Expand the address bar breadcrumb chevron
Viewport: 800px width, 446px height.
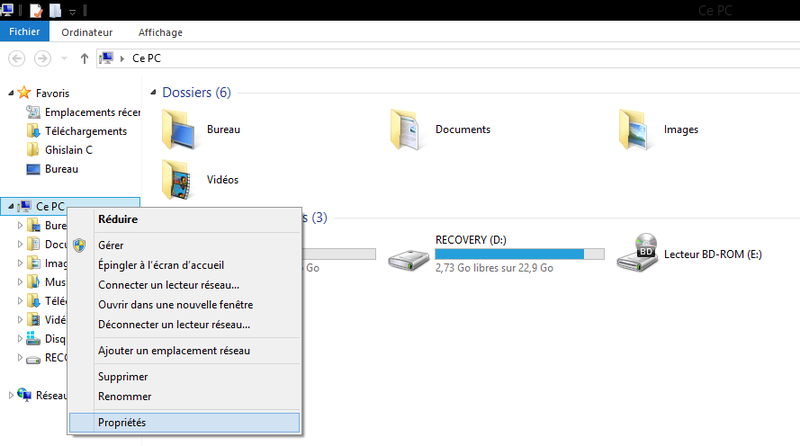[x=122, y=59]
